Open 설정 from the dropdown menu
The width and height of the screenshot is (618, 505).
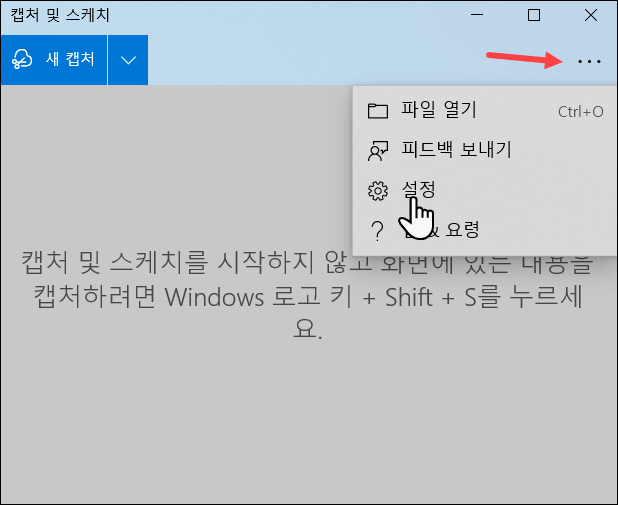485,190
